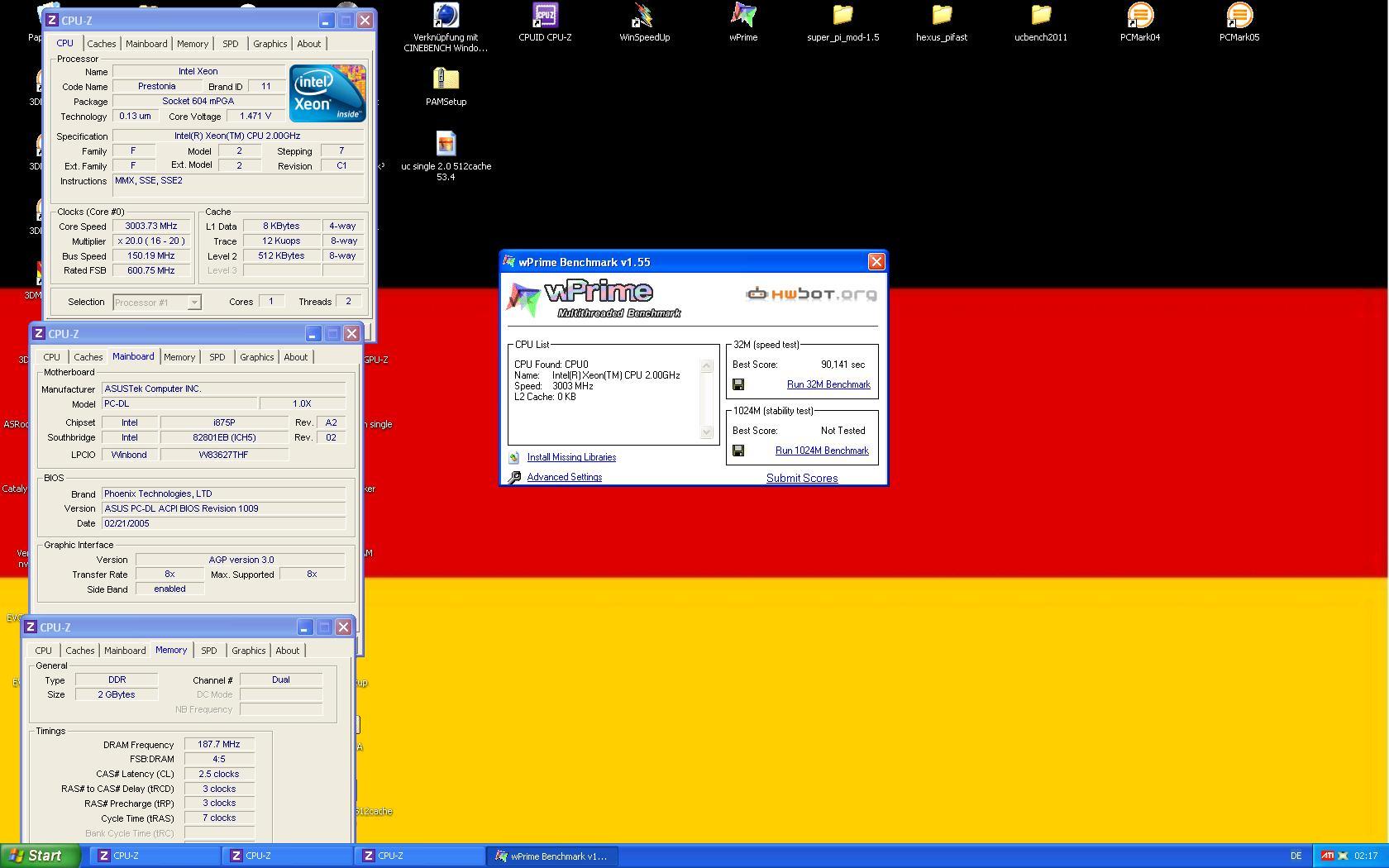Switch to the wPrime Benchmark taskbar button
Image resolution: width=1389 pixels, height=868 pixels.
click(x=551, y=856)
